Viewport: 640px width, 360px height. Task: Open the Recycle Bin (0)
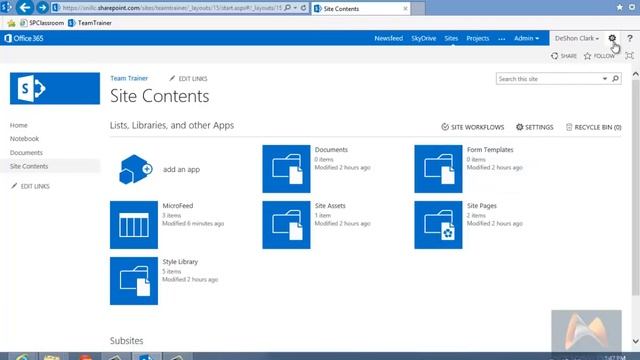(593, 127)
